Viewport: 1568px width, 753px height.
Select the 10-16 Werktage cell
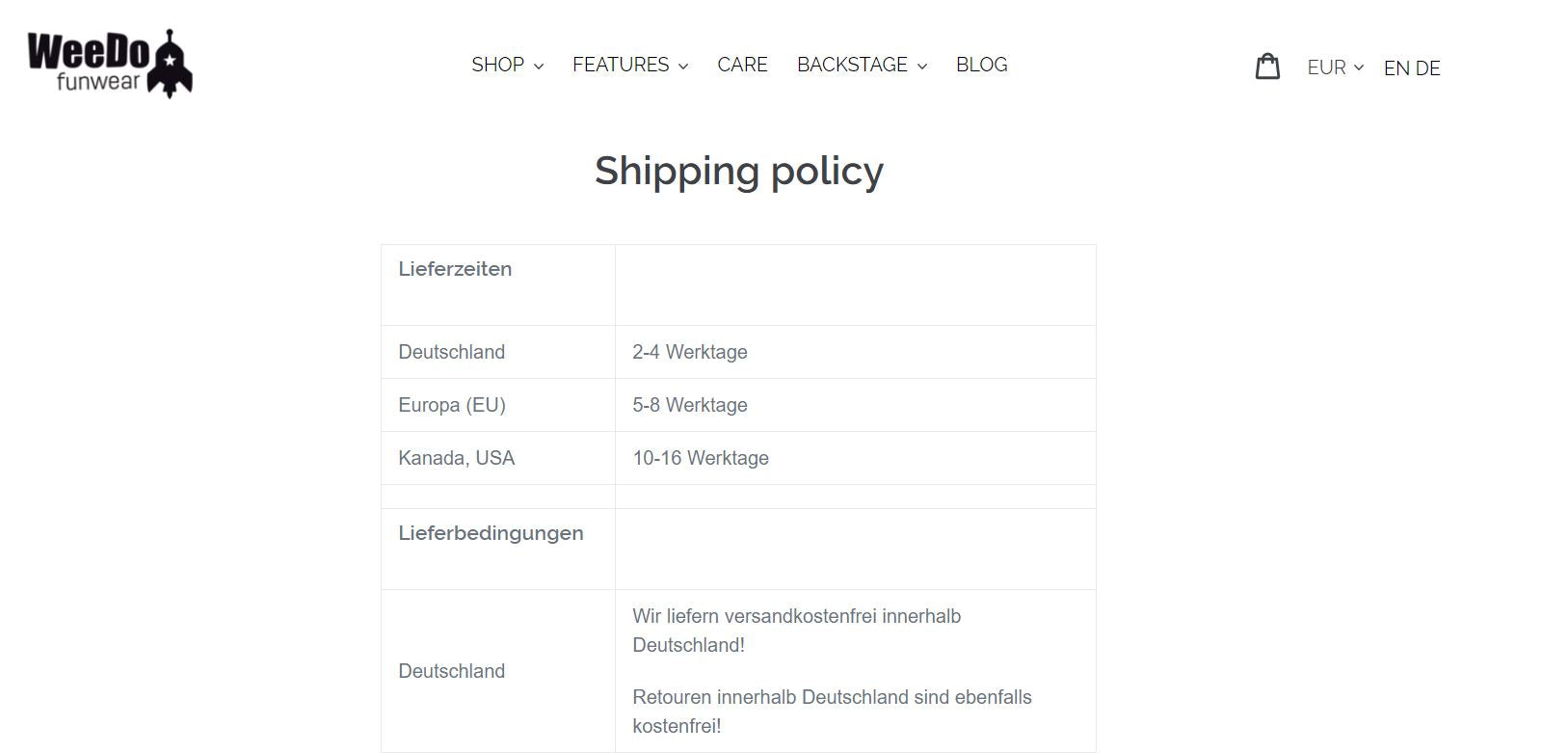coord(701,458)
